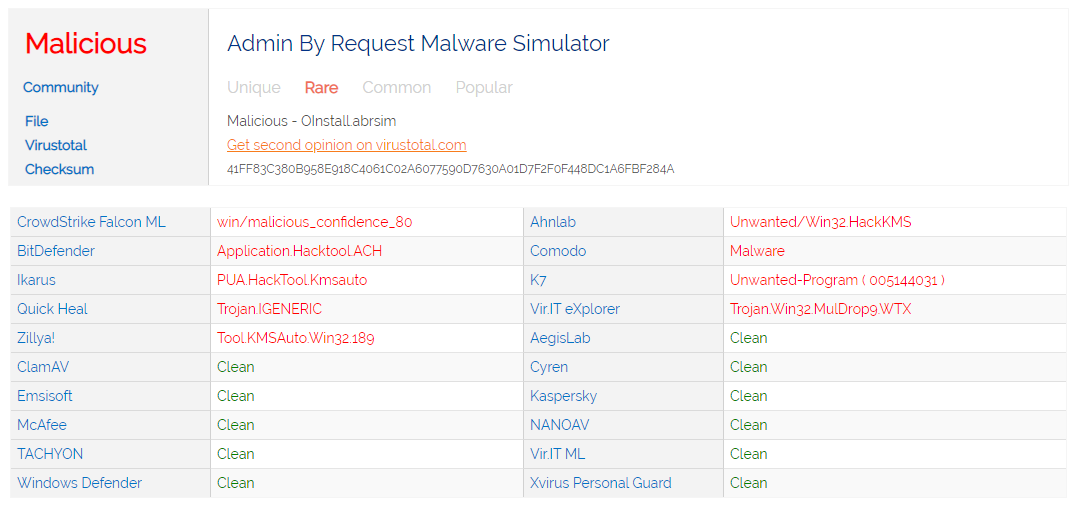This screenshot has width=1076, height=505.
Task: Click the Admin By Request Malware Simulator title
Action: 418,44
